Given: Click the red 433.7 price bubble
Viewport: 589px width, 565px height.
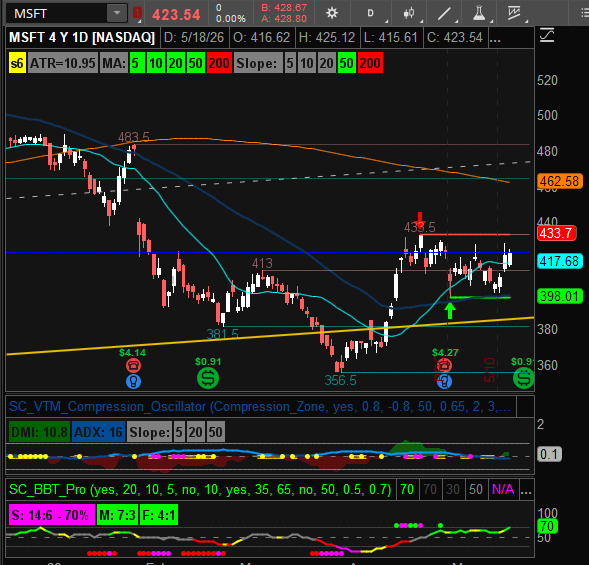Looking at the screenshot, I should point(556,233).
